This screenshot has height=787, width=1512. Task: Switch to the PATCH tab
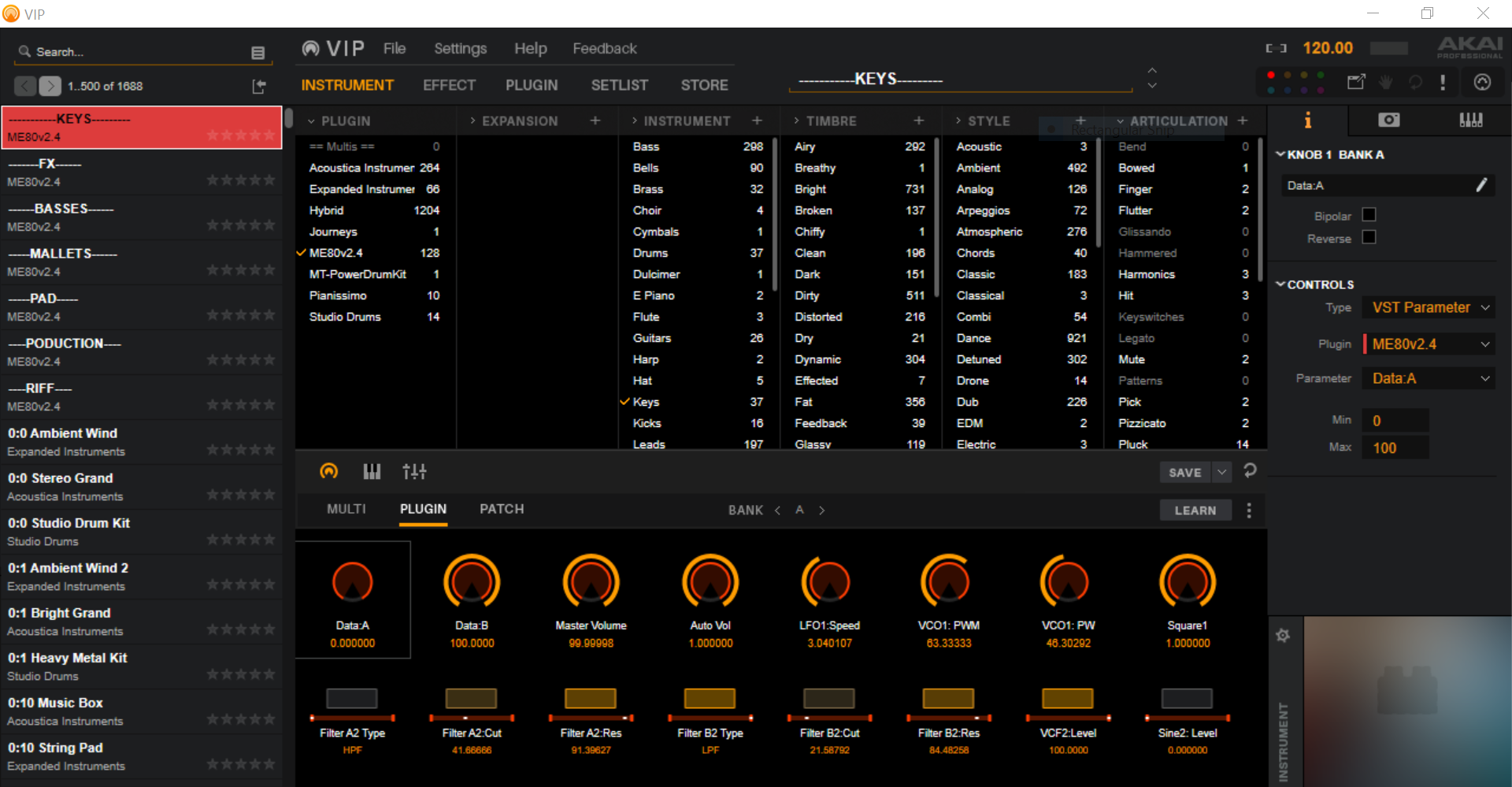tap(502, 509)
